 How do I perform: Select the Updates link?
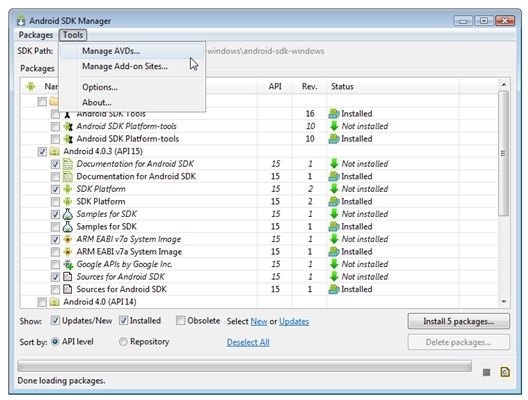coord(294,322)
